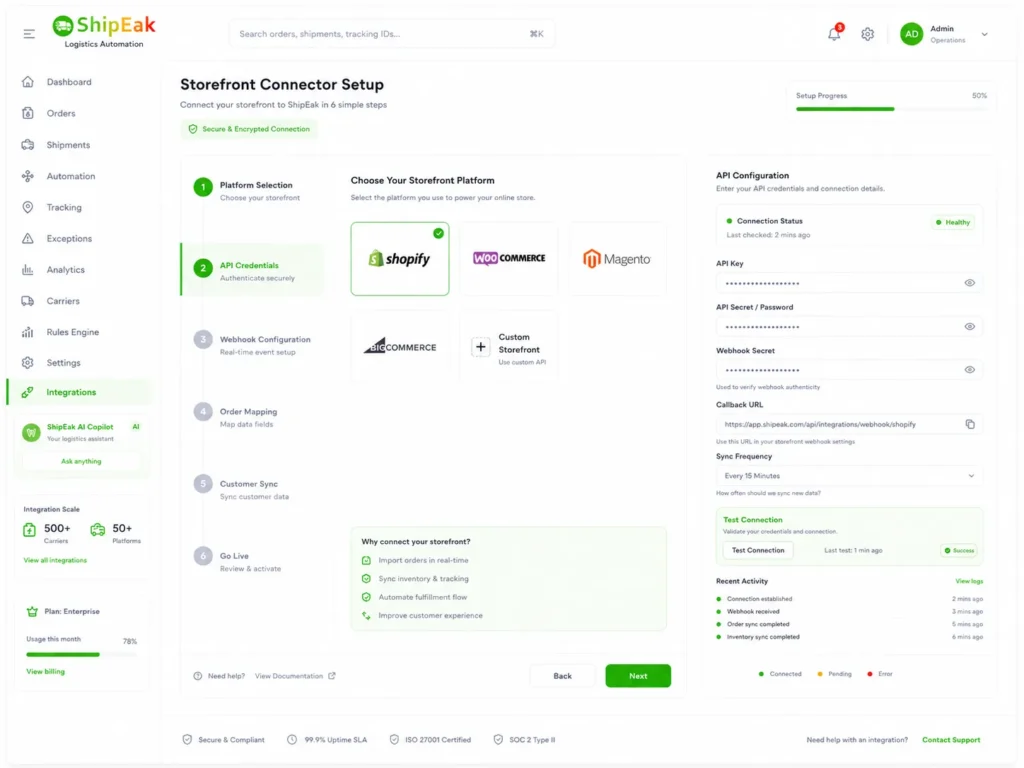Click View billing link
This screenshot has height=768, width=1024.
[x=45, y=671]
